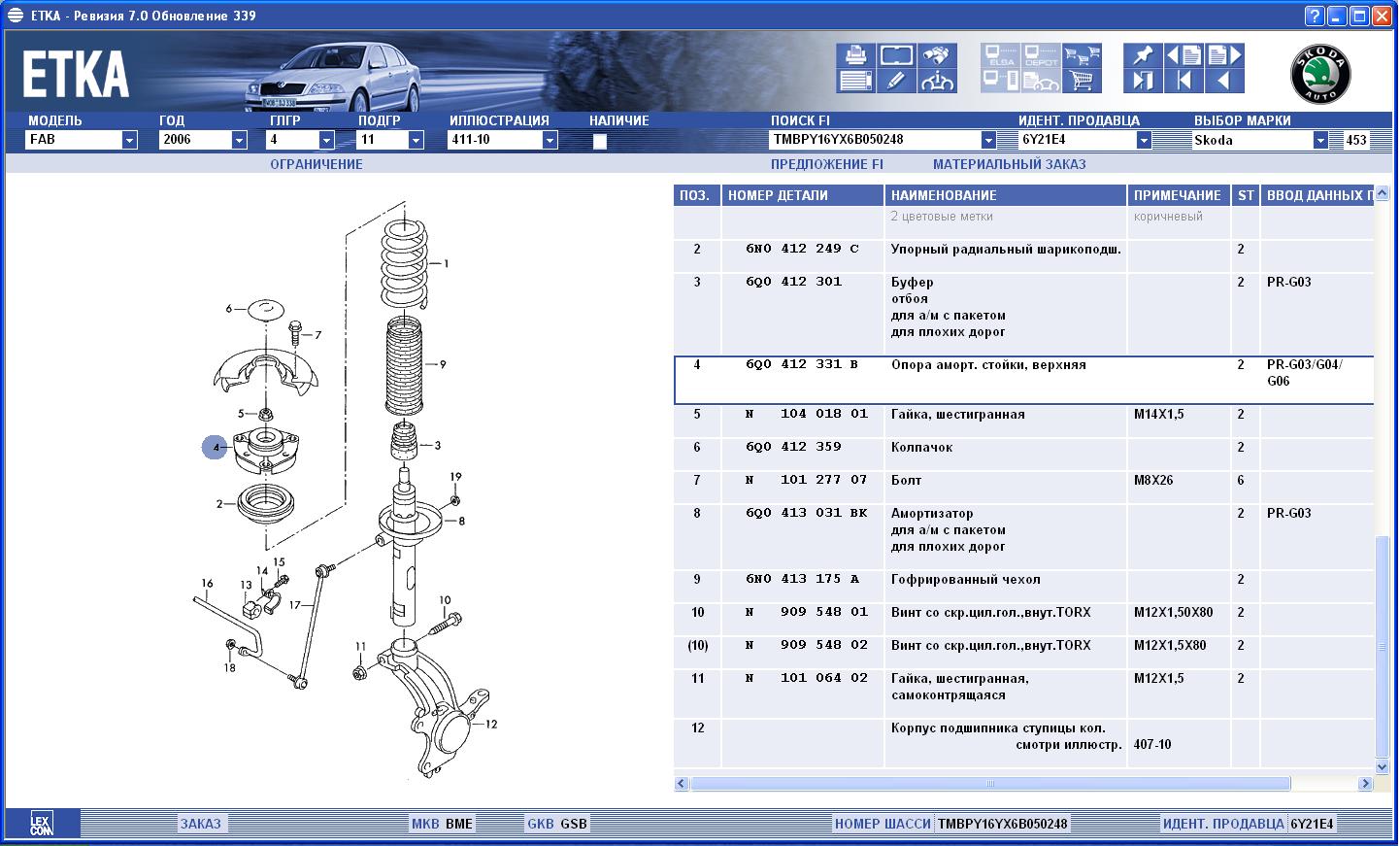
Task: Open the document with car icon
Action: pos(1041,81)
